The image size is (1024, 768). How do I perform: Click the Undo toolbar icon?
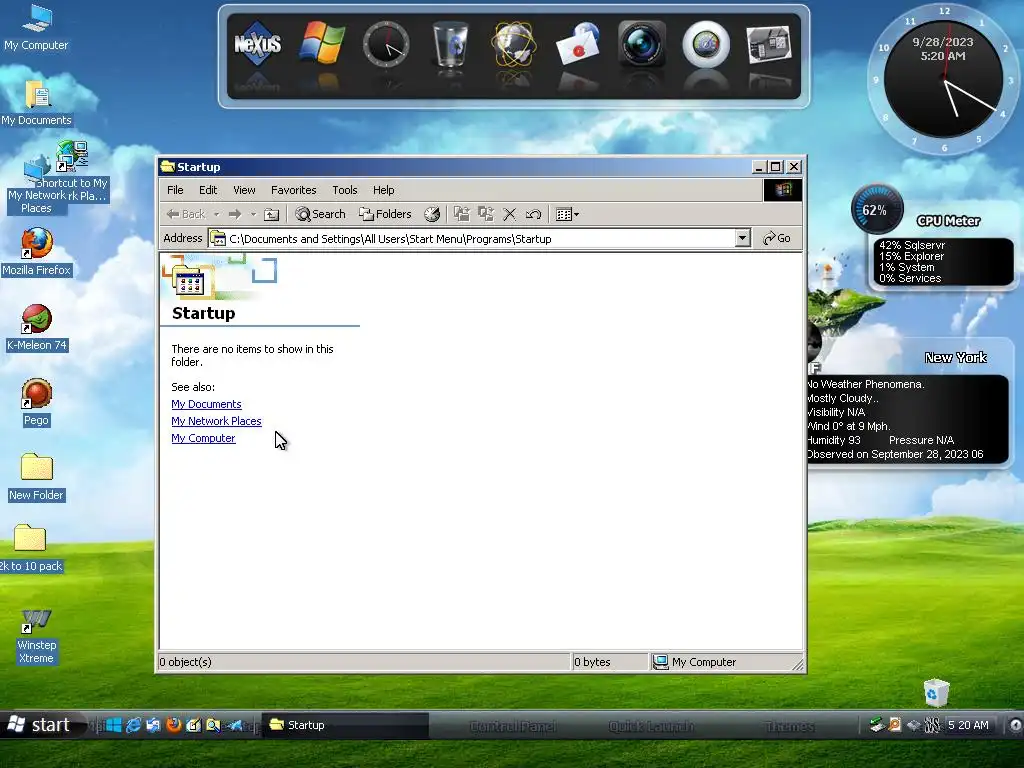[533, 214]
